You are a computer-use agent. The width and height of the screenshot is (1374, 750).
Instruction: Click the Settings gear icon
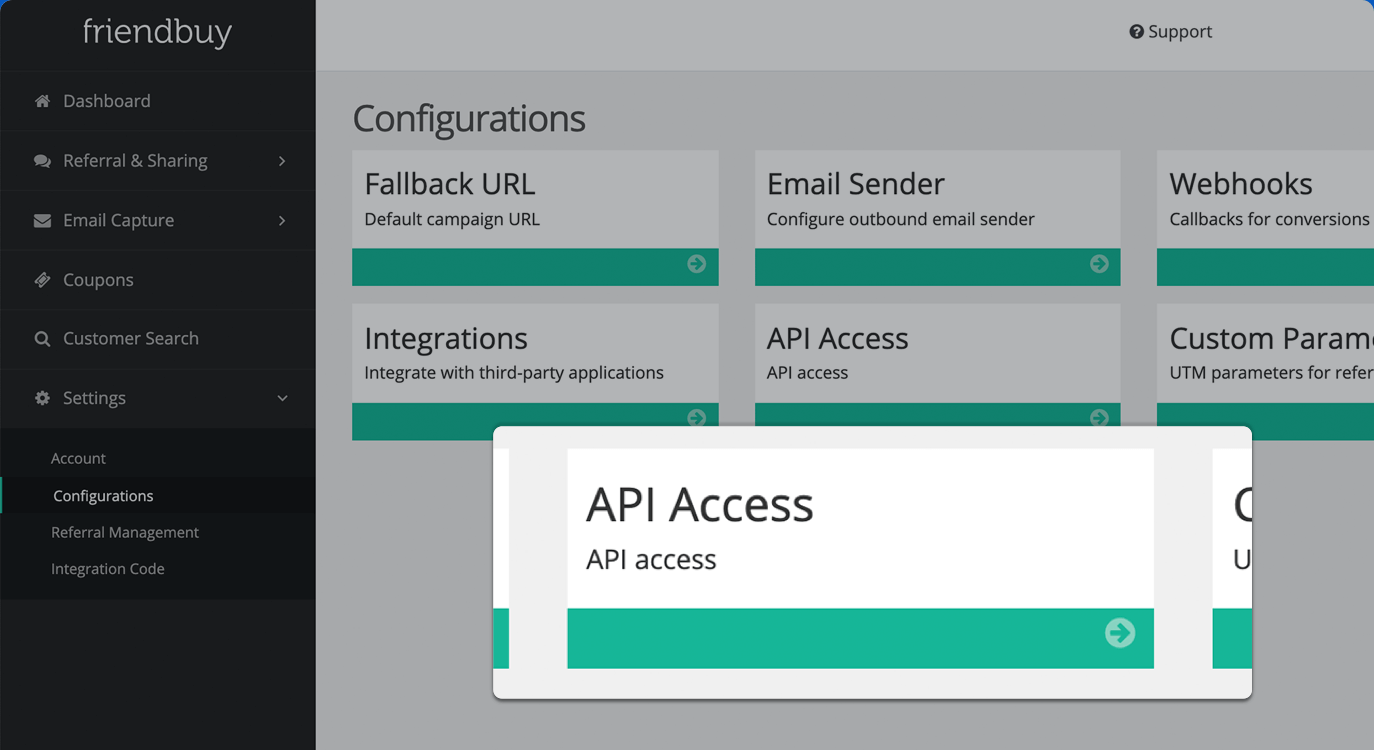(42, 398)
